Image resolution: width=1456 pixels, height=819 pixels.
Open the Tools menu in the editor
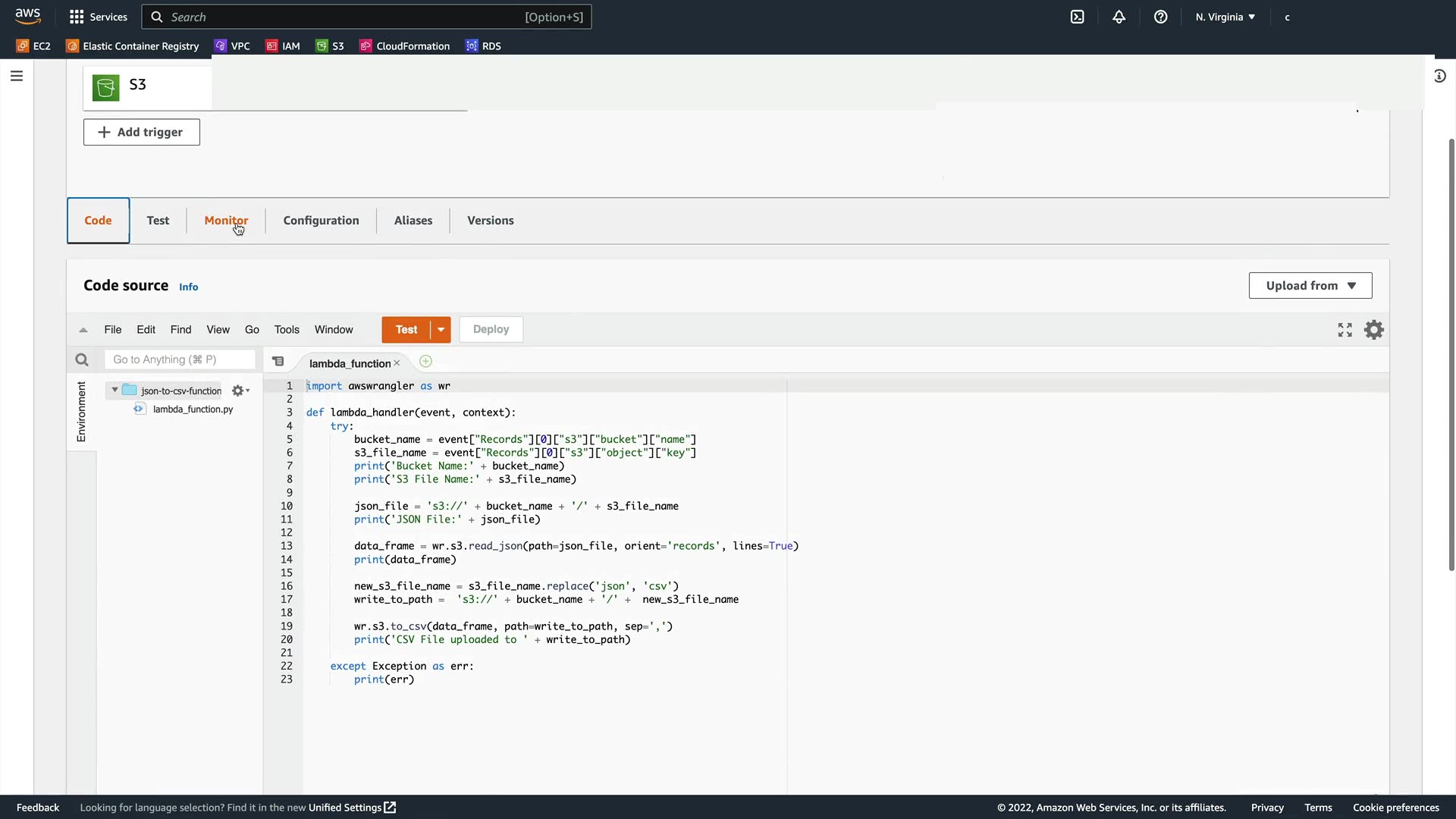tap(286, 330)
